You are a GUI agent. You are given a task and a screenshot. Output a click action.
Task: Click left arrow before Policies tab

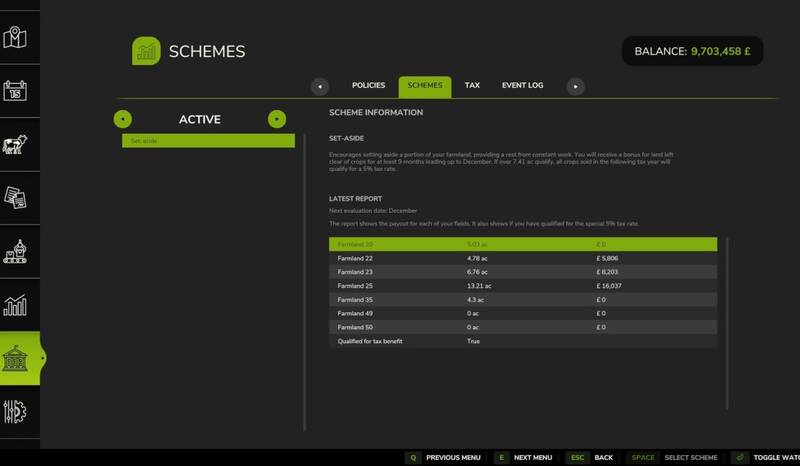coord(319,87)
